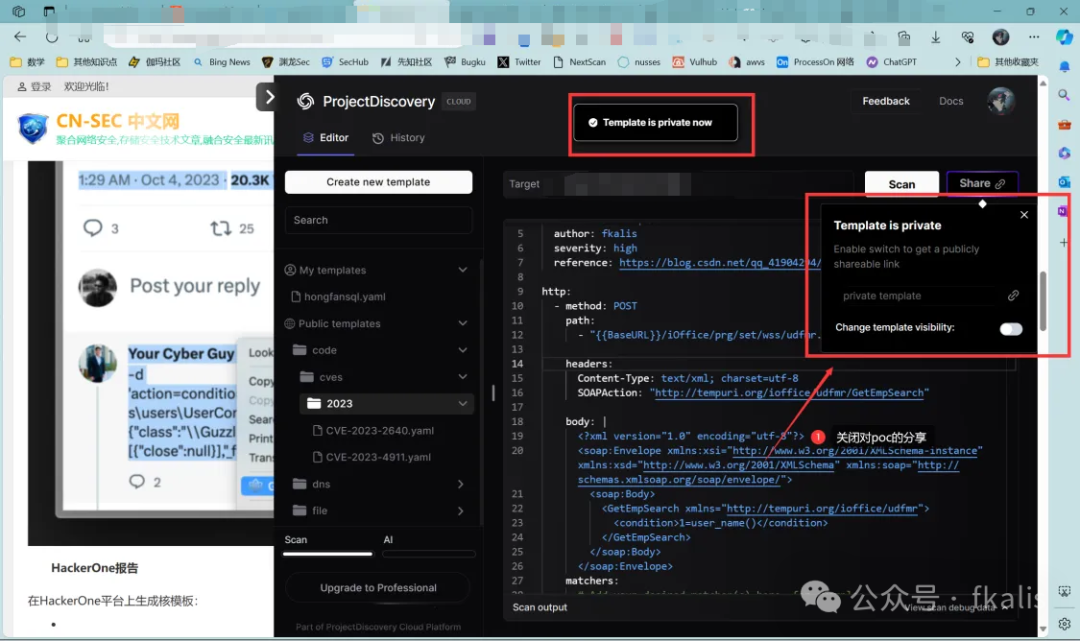Open the Twitter bookmark
Viewport: 1080px width, 641px height.
[519, 62]
